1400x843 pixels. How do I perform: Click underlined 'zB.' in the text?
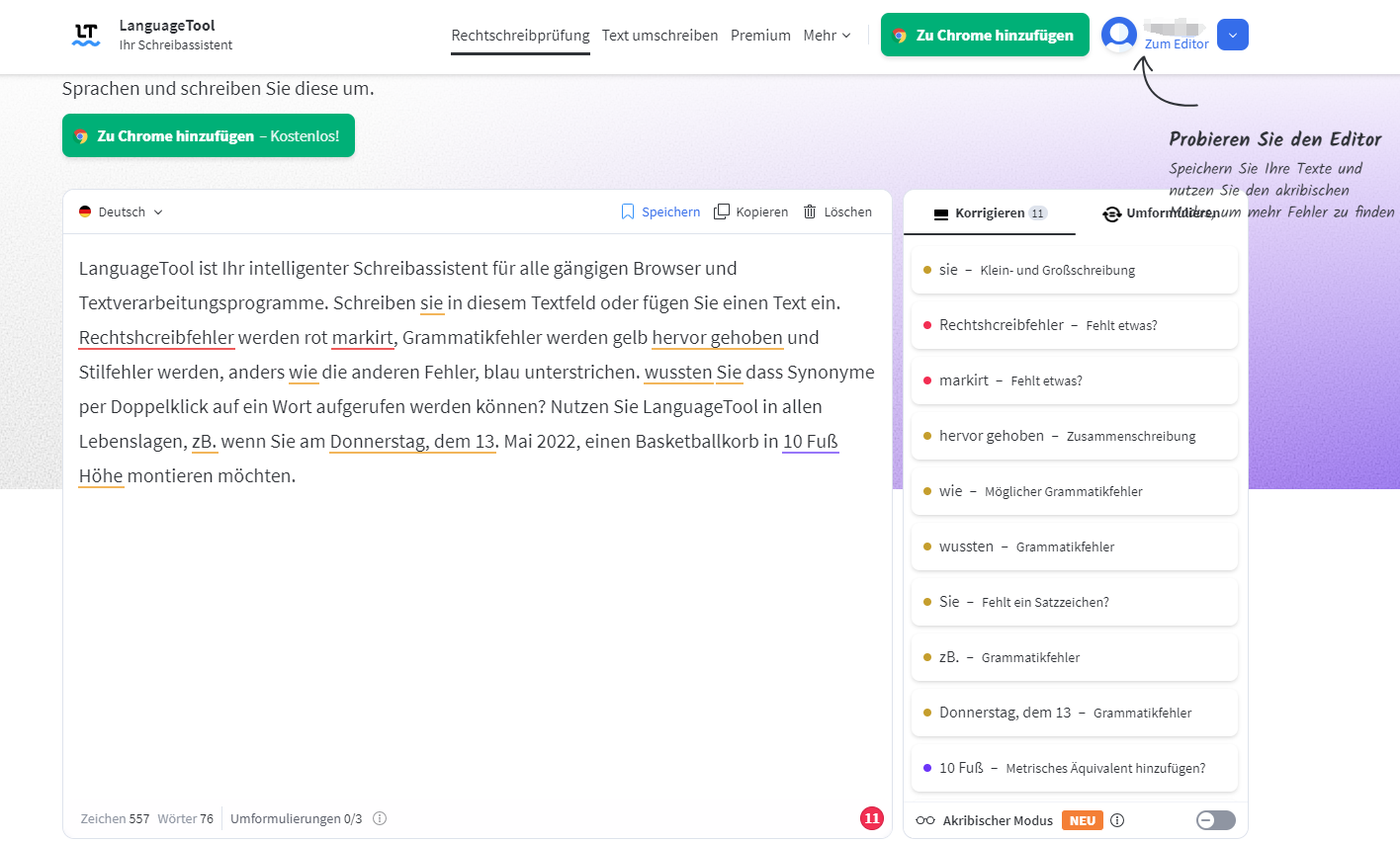205,442
